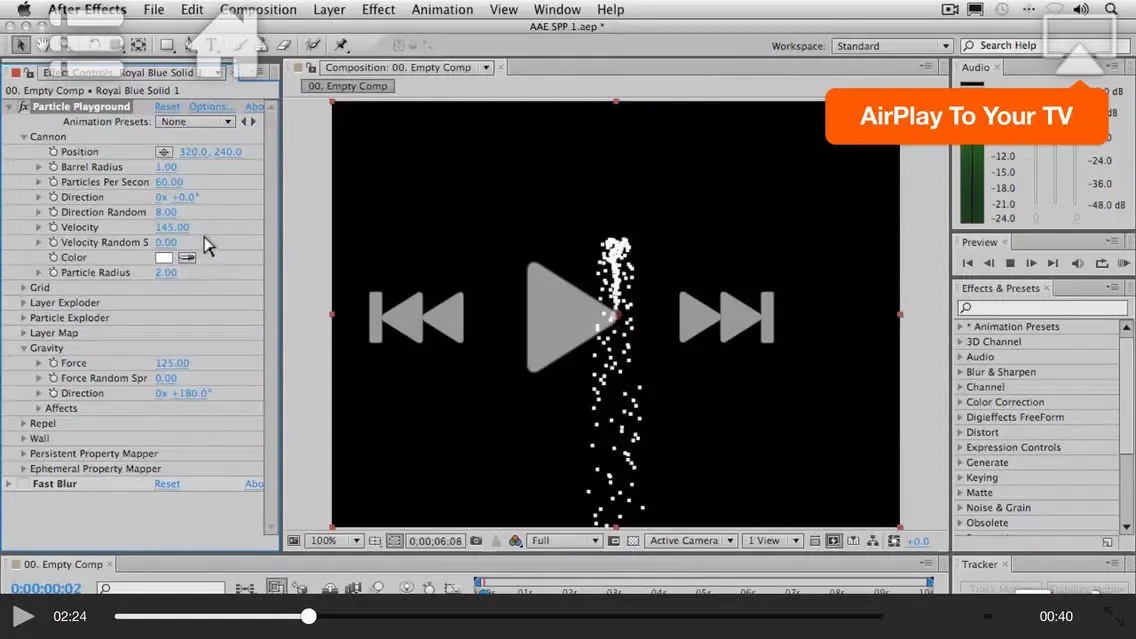
Task: Toggle the Particle Playground fx switch
Action: tap(23, 106)
